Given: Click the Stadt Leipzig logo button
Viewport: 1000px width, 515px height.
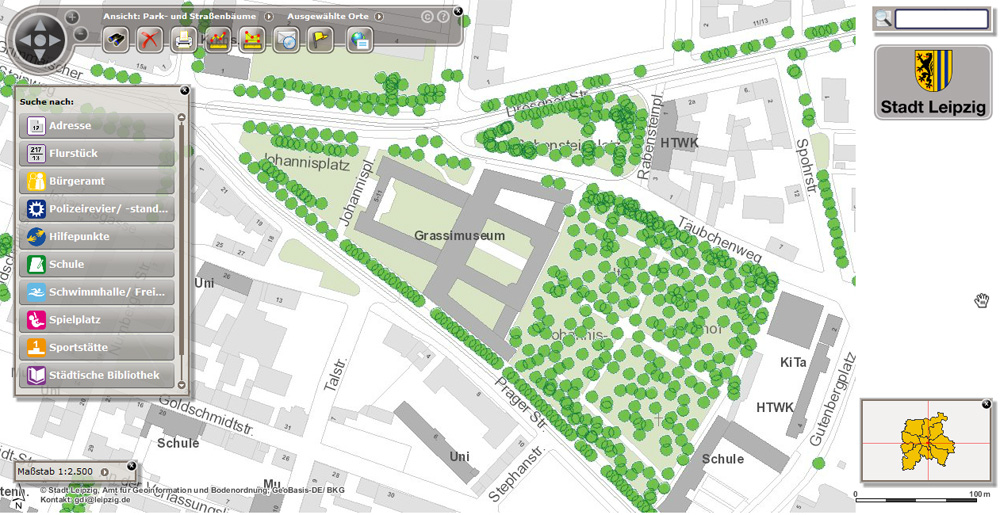Looking at the screenshot, I should pyautogui.click(x=933, y=82).
